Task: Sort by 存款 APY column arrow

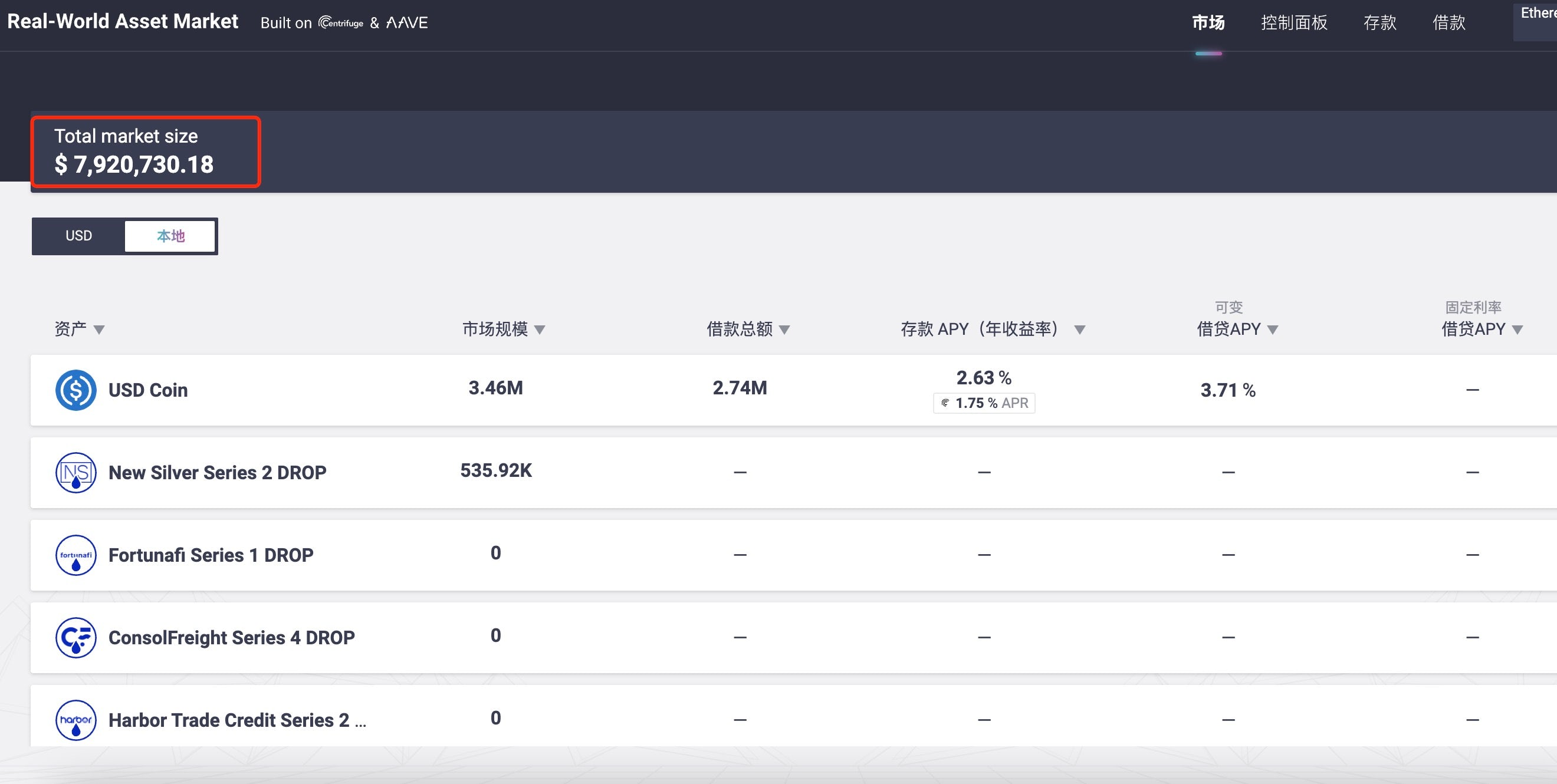Action: [x=1079, y=330]
